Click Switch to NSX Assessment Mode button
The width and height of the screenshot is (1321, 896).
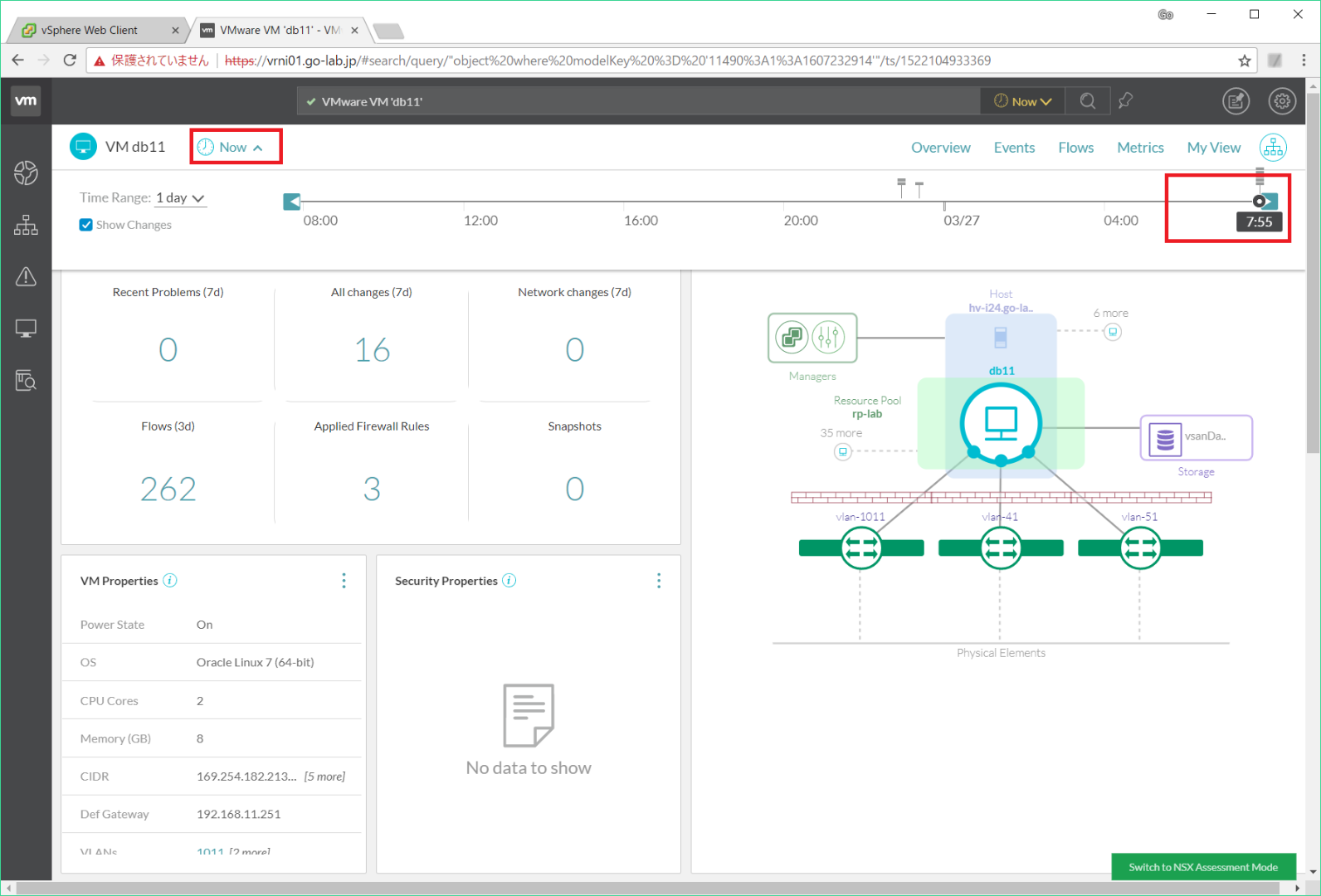pos(1202,867)
